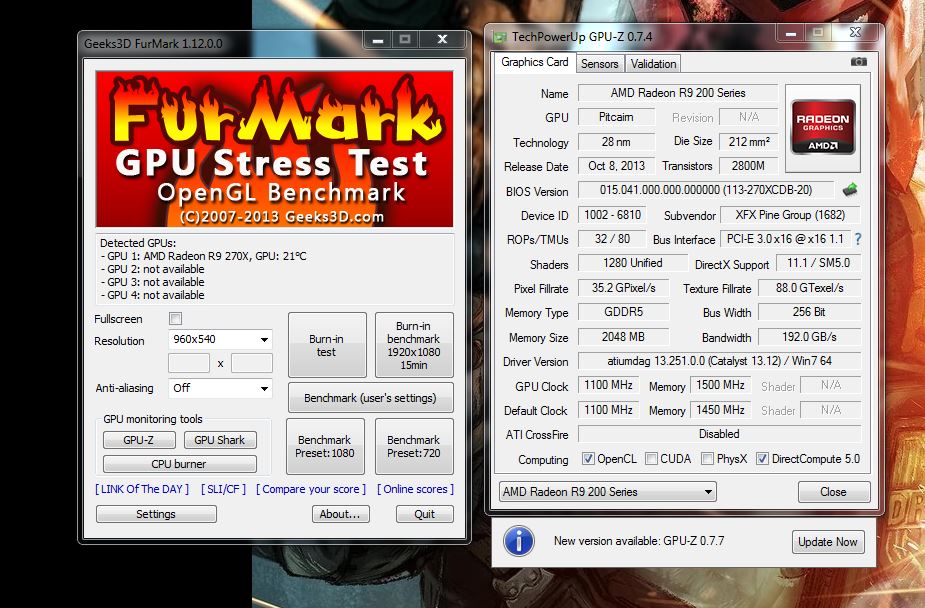925x608 pixels.
Task: Click the FurMark flame banner image
Action: (274, 149)
